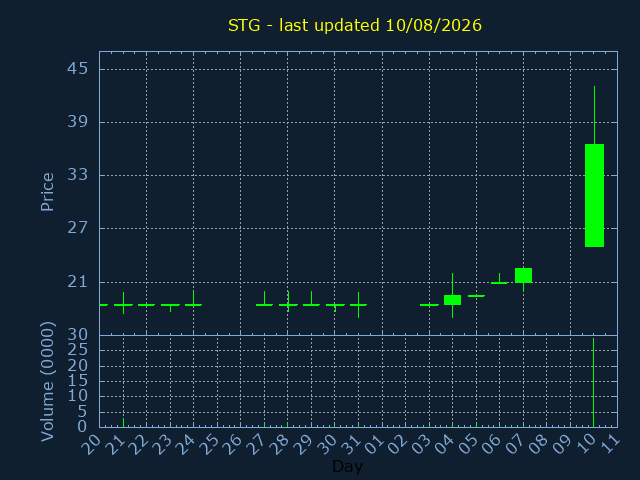Click the small volume bar on day 21
The height and width of the screenshot is (480, 640).
click(x=123, y=422)
